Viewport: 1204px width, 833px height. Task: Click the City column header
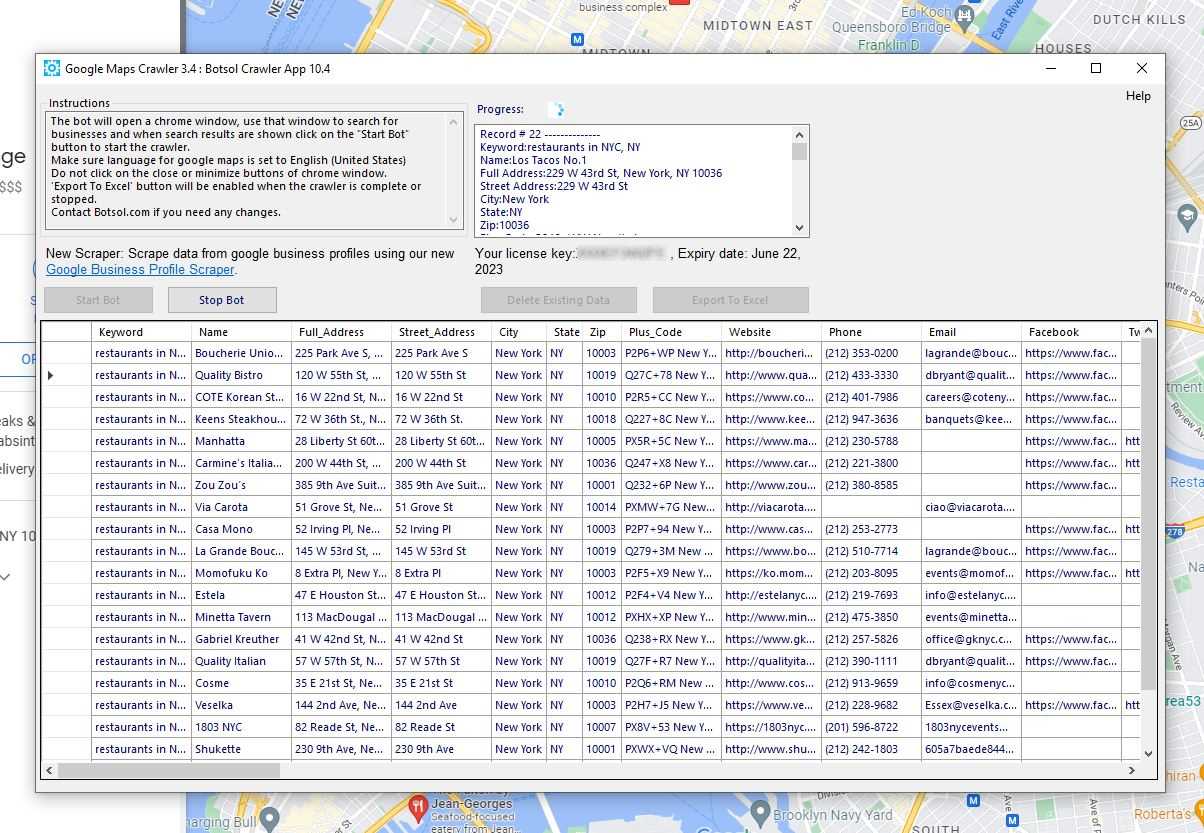pyautogui.click(x=519, y=332)
